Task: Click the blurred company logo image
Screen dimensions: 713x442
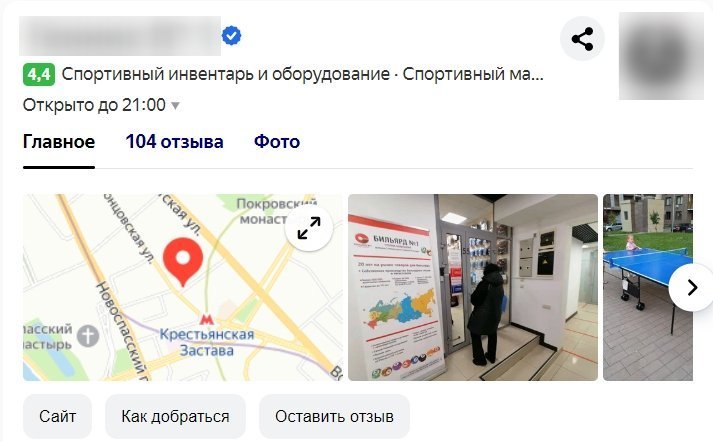Action: [x=661, y=56]
